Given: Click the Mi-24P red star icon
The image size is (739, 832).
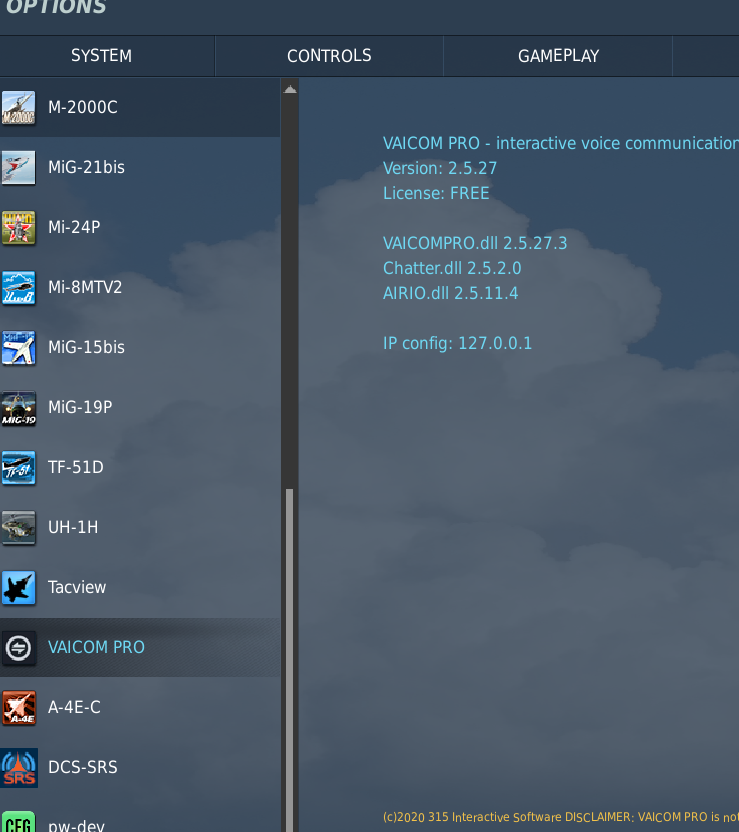Looking at the screenshot, I should [19, 228].
